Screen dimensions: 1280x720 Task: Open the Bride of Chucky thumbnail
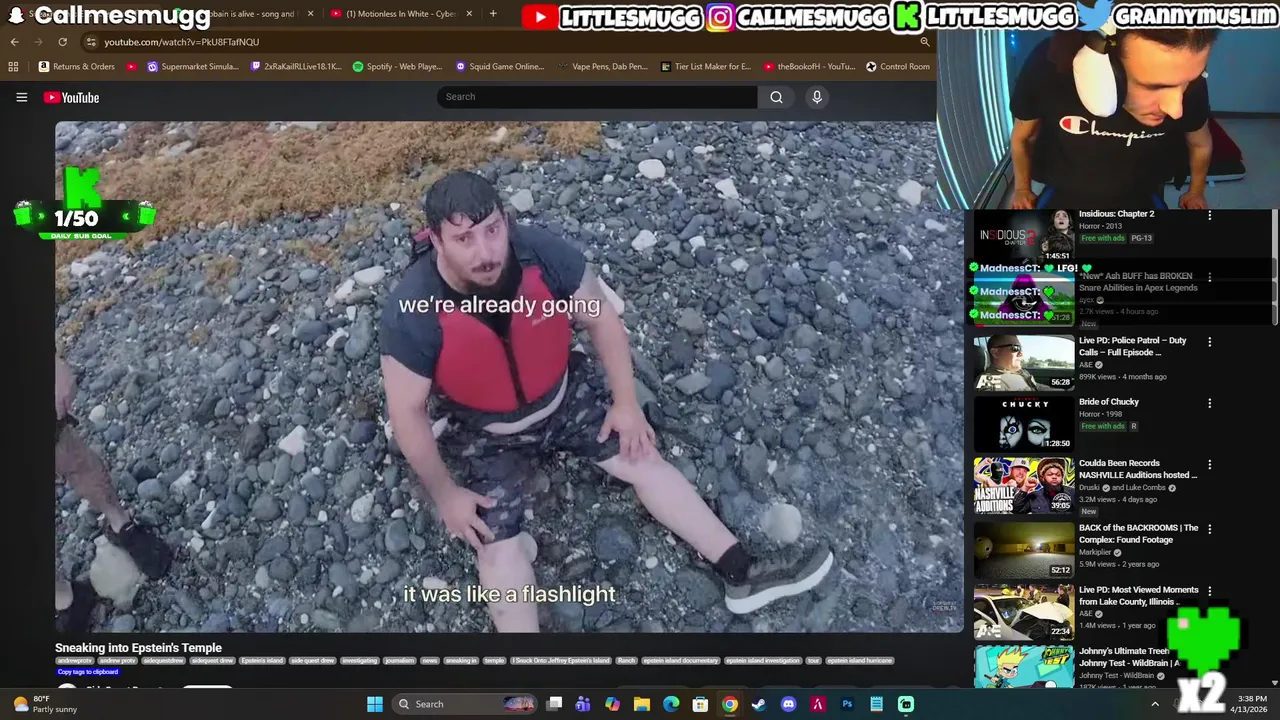[1023, 423]
